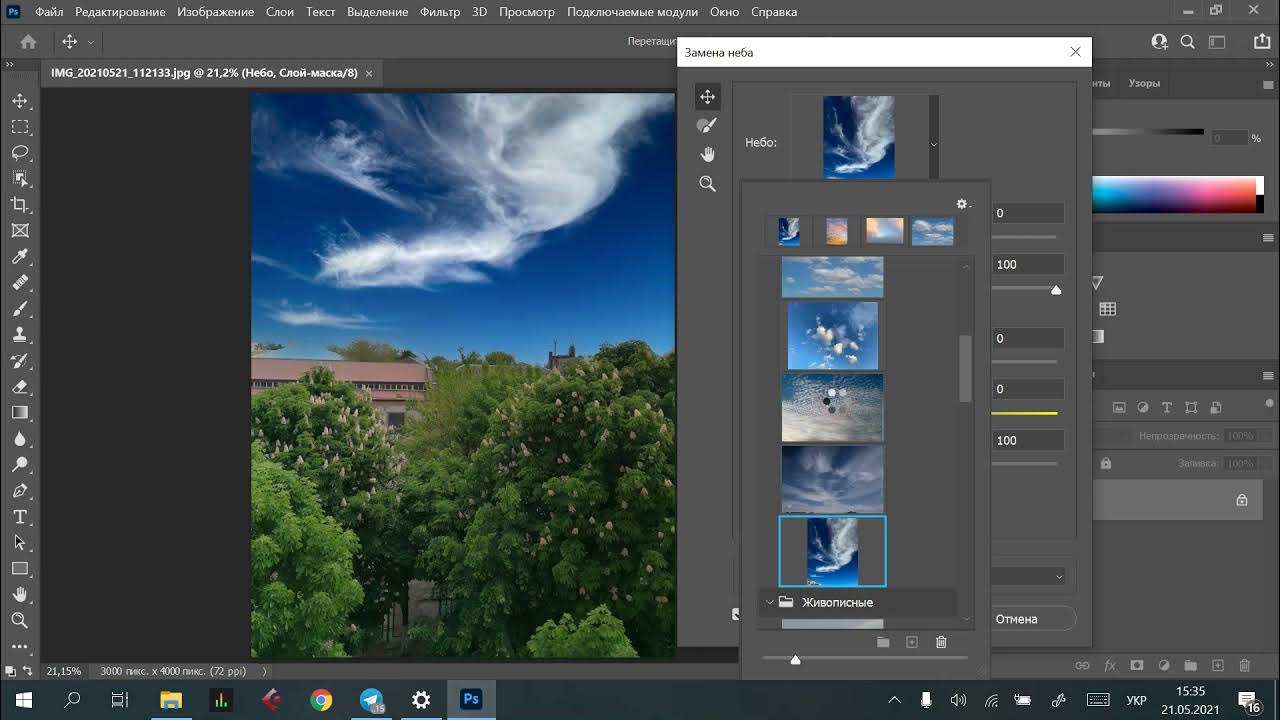Select the Object Selection tool
The height and width of the screenshot is (720, 1280).
tap(19, 179)
